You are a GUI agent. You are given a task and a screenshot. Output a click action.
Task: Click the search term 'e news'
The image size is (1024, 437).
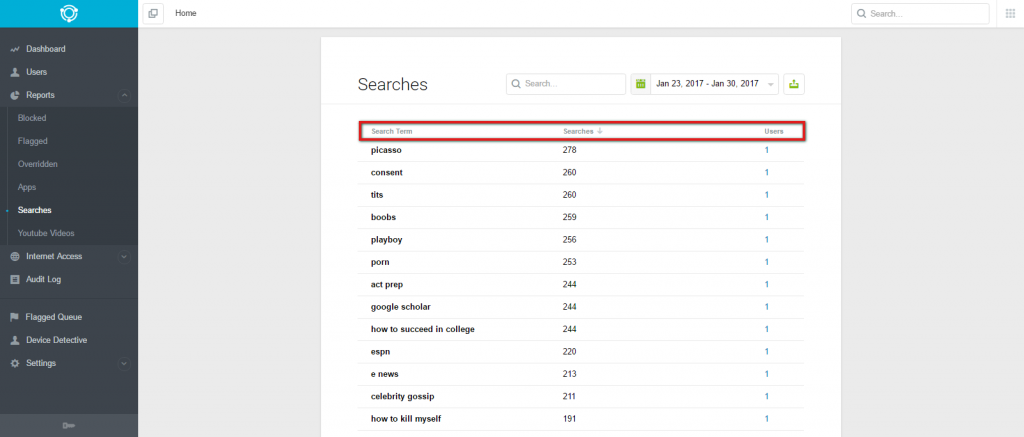tap(385, 374)
